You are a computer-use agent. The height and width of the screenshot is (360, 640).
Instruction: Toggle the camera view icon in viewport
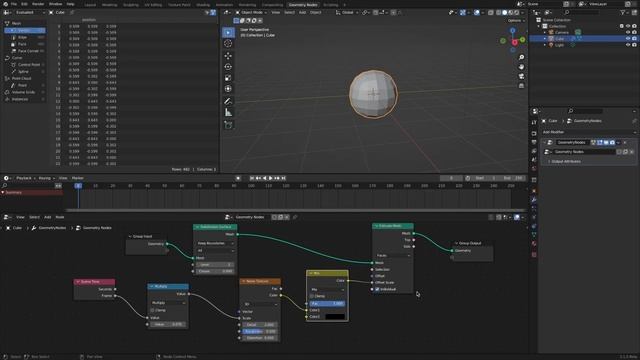tap(521, 76)
